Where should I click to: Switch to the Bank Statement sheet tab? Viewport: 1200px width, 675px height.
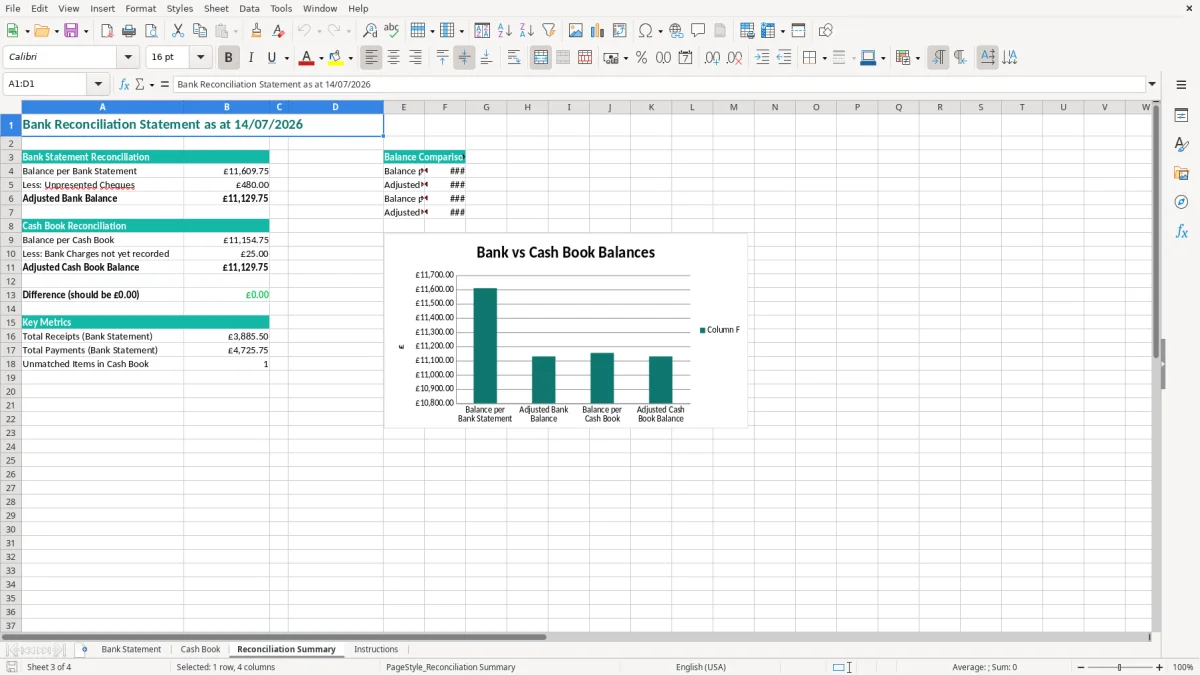coord(131,650)
